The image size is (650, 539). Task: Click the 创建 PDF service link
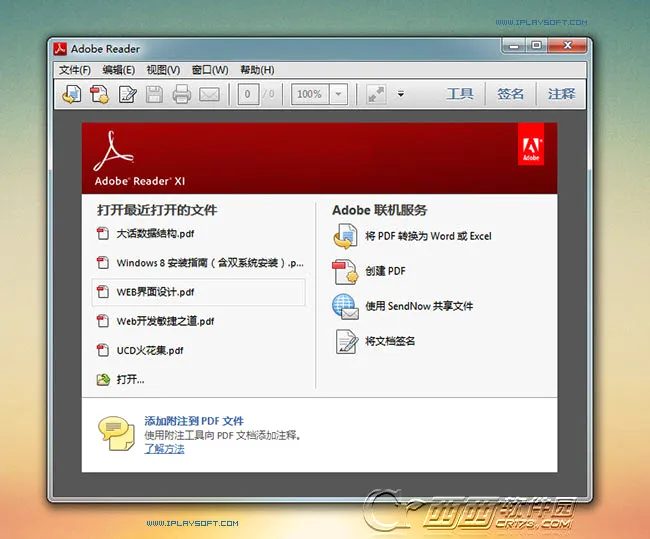[385, 271]
